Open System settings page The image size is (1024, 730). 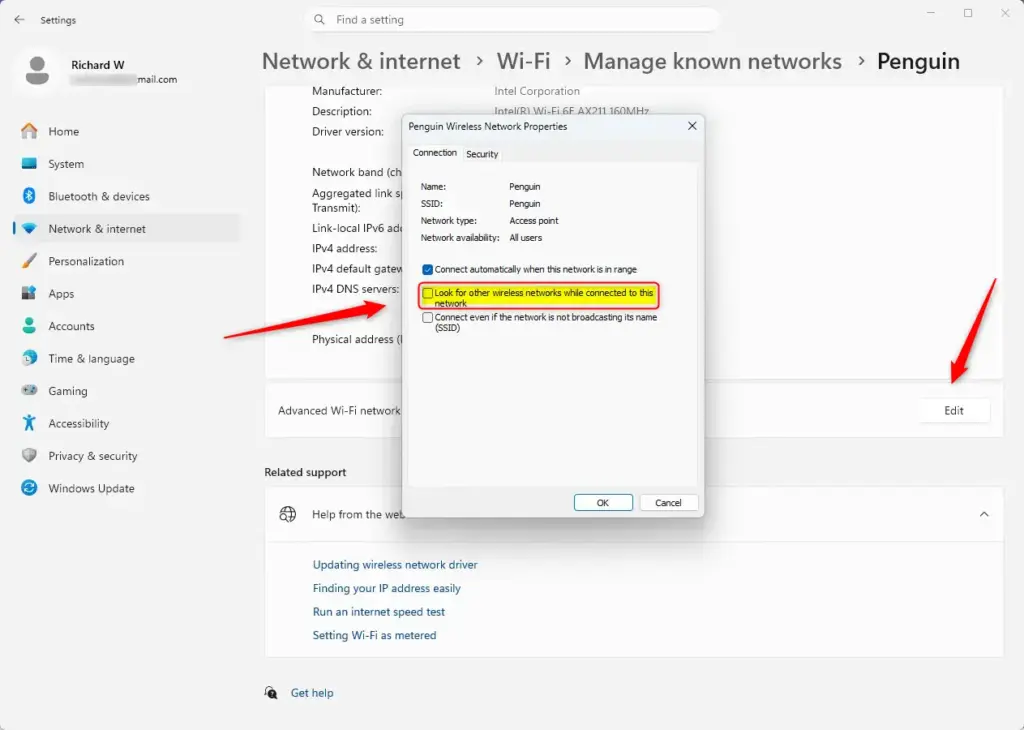pyautogui.click(x=127, y=164)
